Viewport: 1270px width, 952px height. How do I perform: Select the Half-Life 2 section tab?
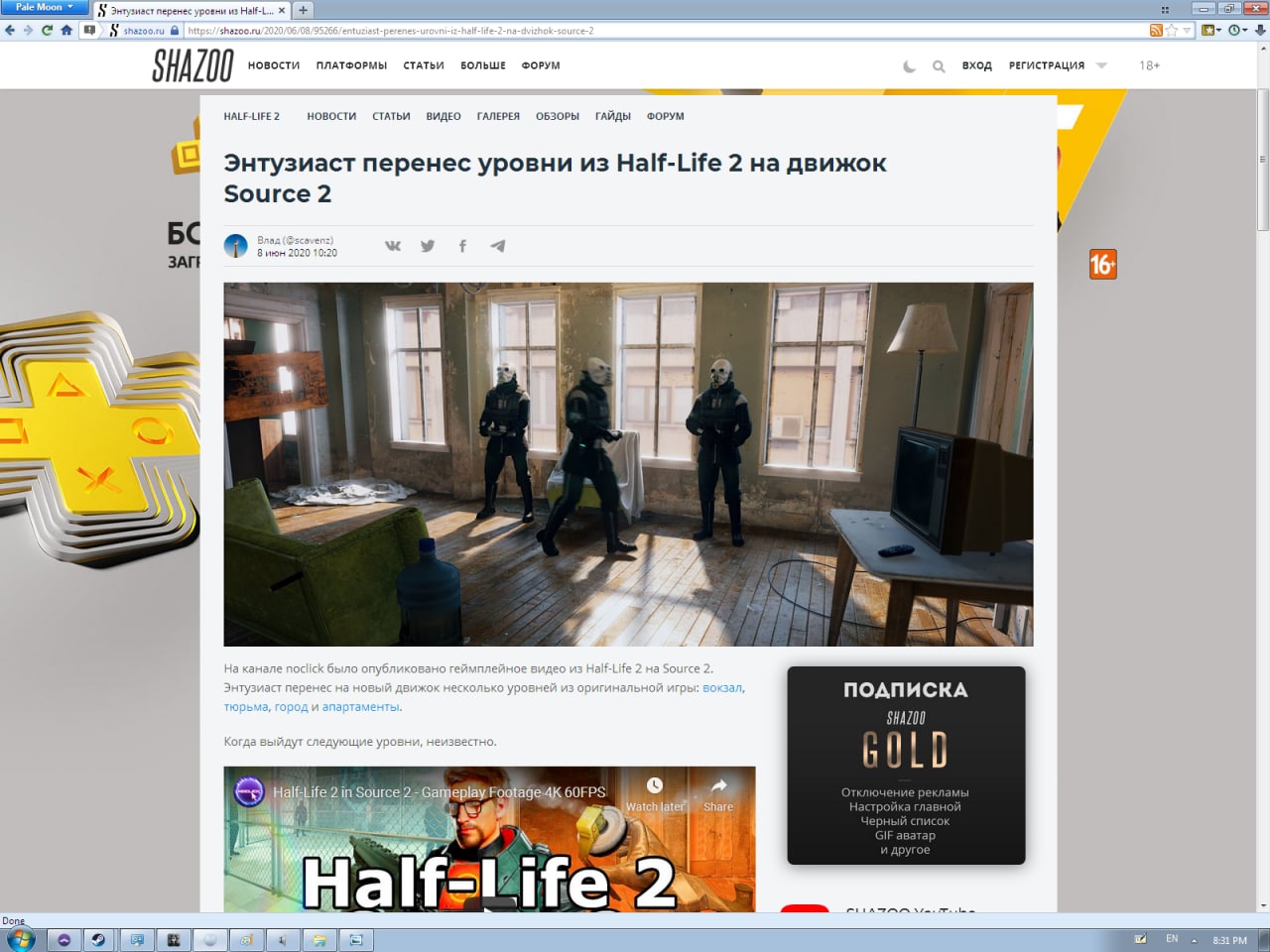point(252,116)
